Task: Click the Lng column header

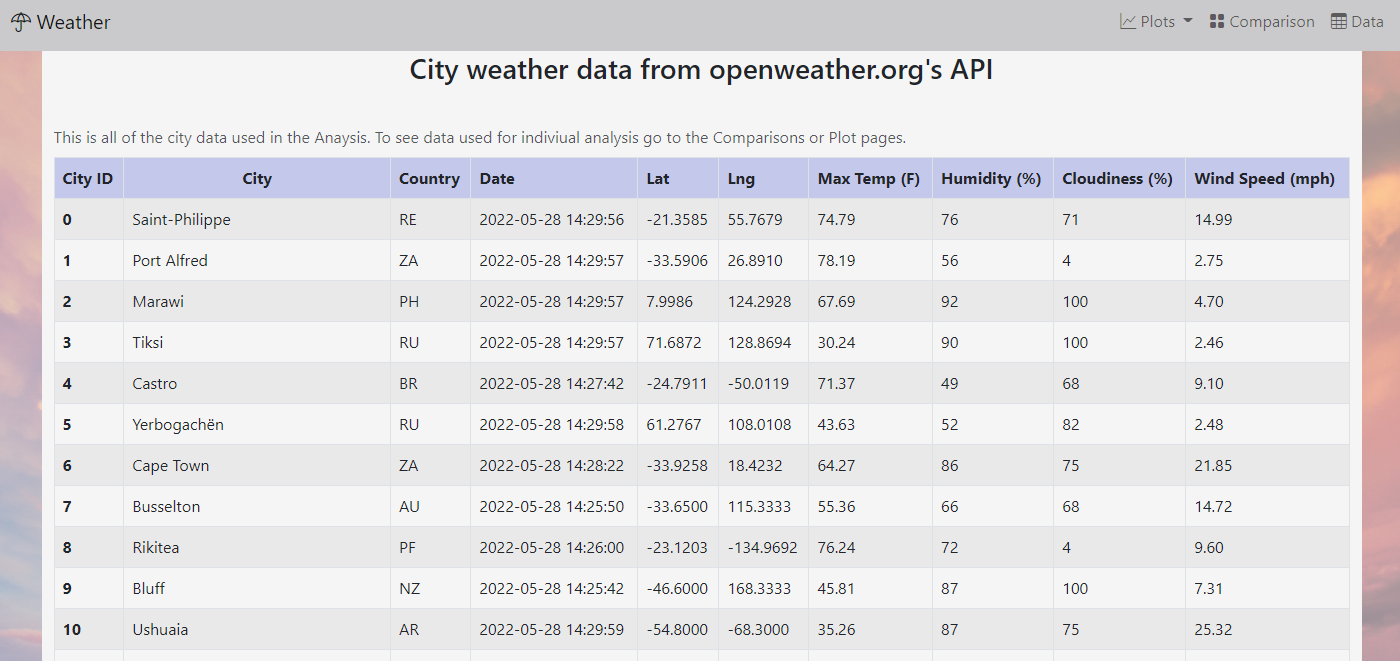Action: tap(763, 178)
